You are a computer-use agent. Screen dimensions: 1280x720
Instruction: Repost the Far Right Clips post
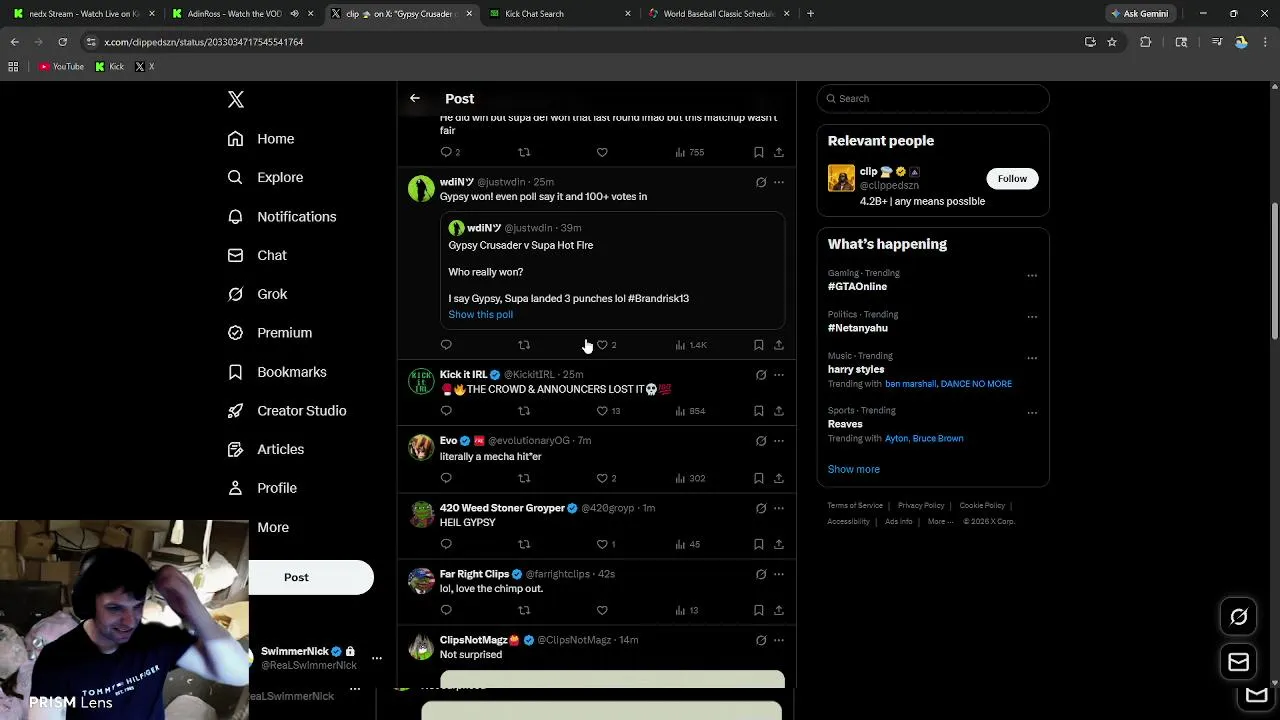pos(524,610)
